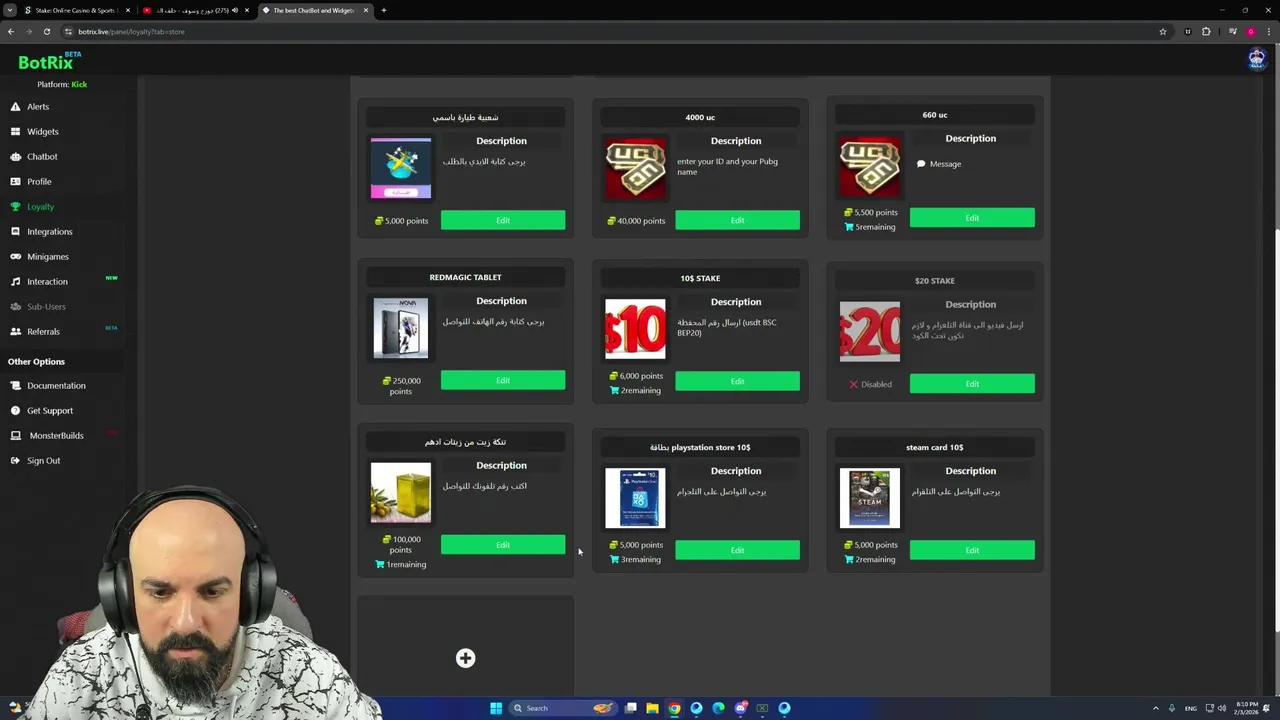Click the PlayStation store card image

pos(635,498)
